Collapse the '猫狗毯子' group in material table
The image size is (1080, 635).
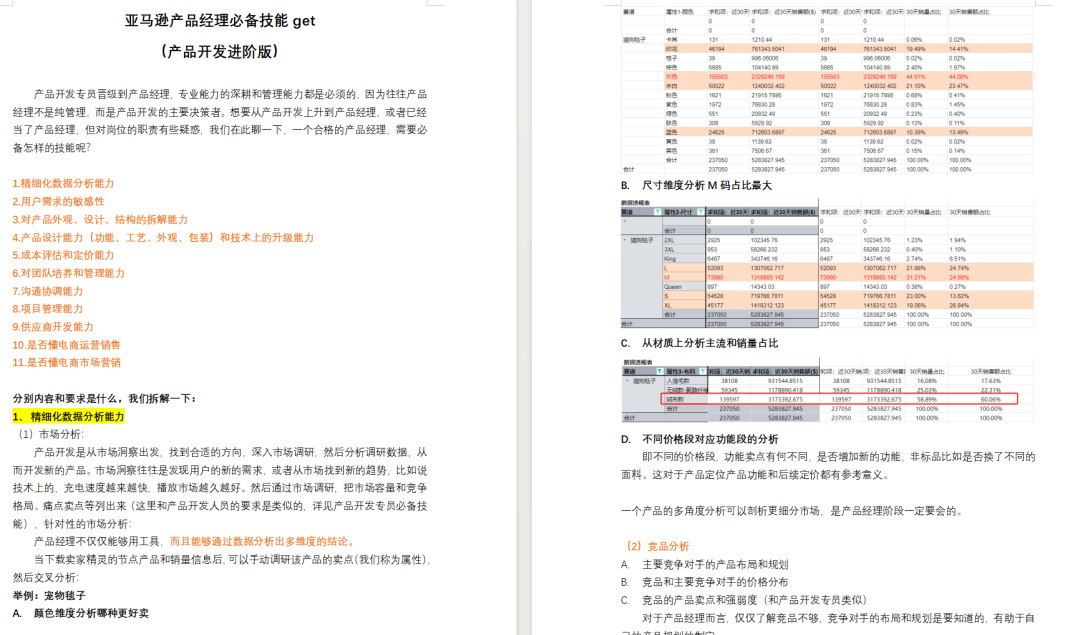tap(627, 381)
